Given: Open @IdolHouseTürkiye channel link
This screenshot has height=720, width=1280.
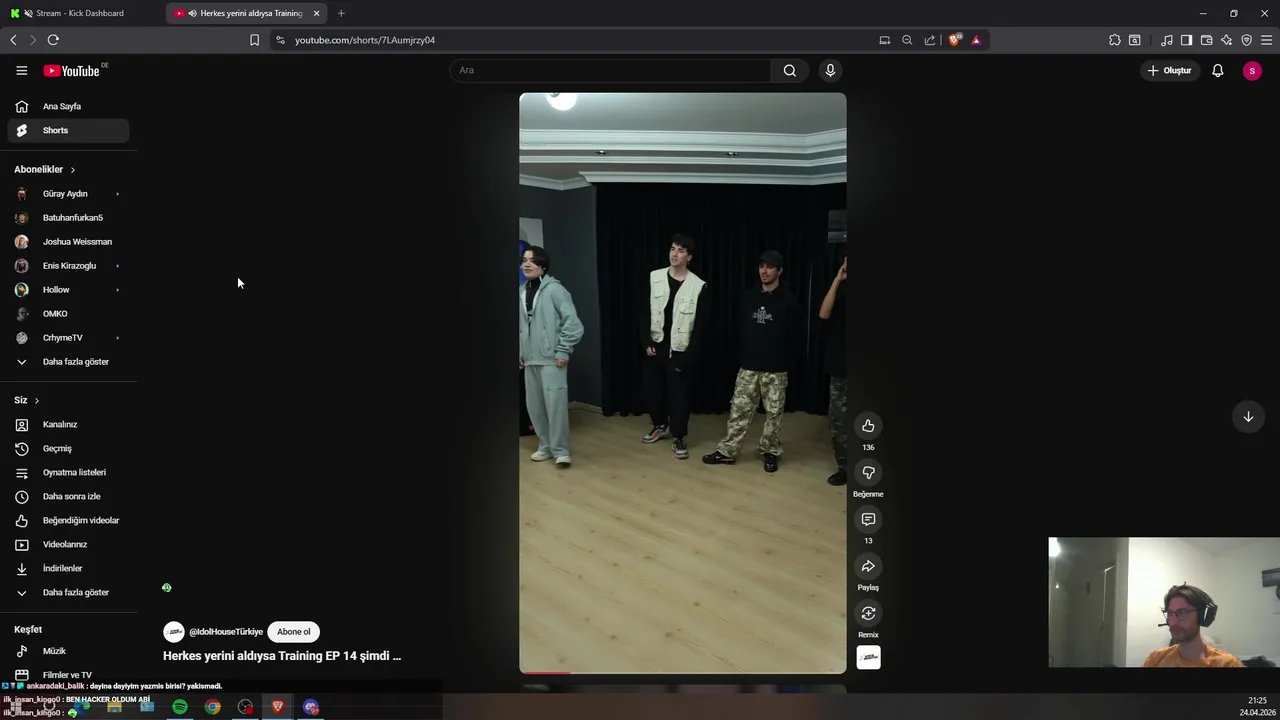Looking at the screenshot, I should [x=226, y=632].
